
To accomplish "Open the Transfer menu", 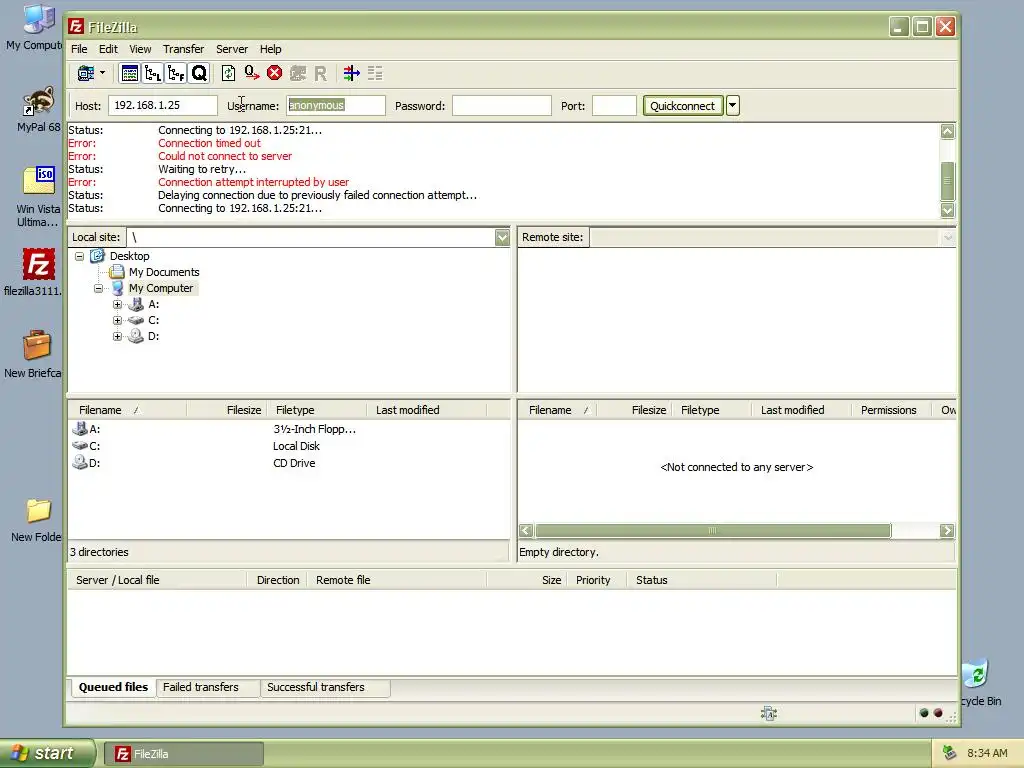I will pyautogui.click(x=183, y=49).
